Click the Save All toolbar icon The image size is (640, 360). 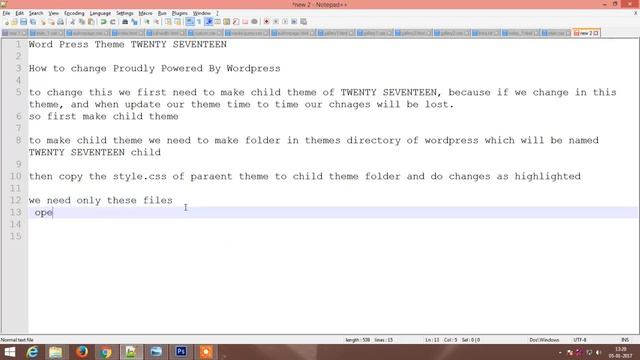pos(33,22)
